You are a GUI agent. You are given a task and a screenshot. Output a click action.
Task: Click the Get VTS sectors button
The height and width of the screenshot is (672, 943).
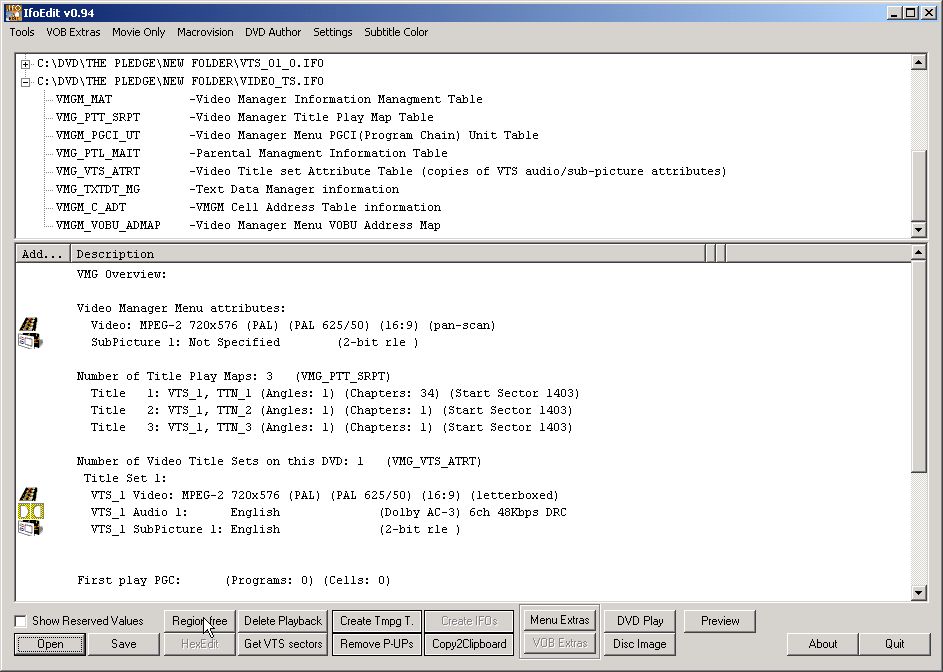tap(283, 644)
